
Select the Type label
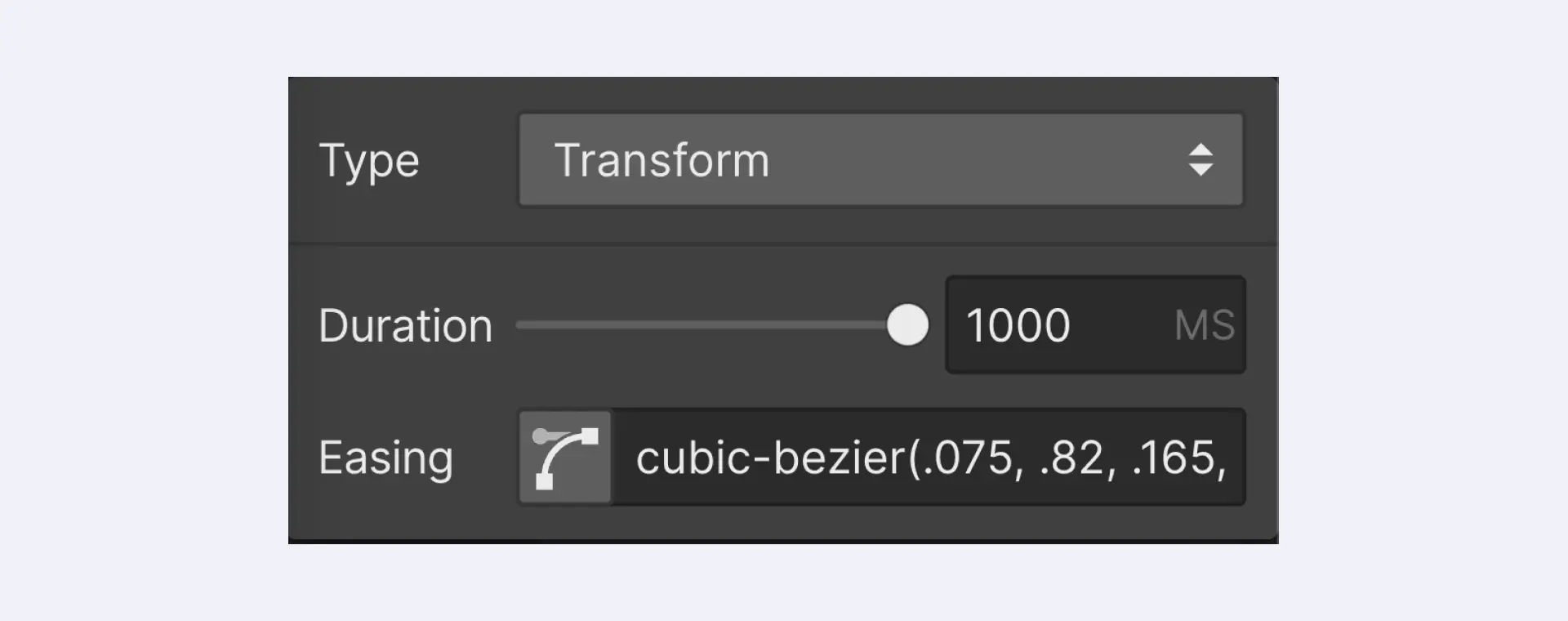pos(369,161)
